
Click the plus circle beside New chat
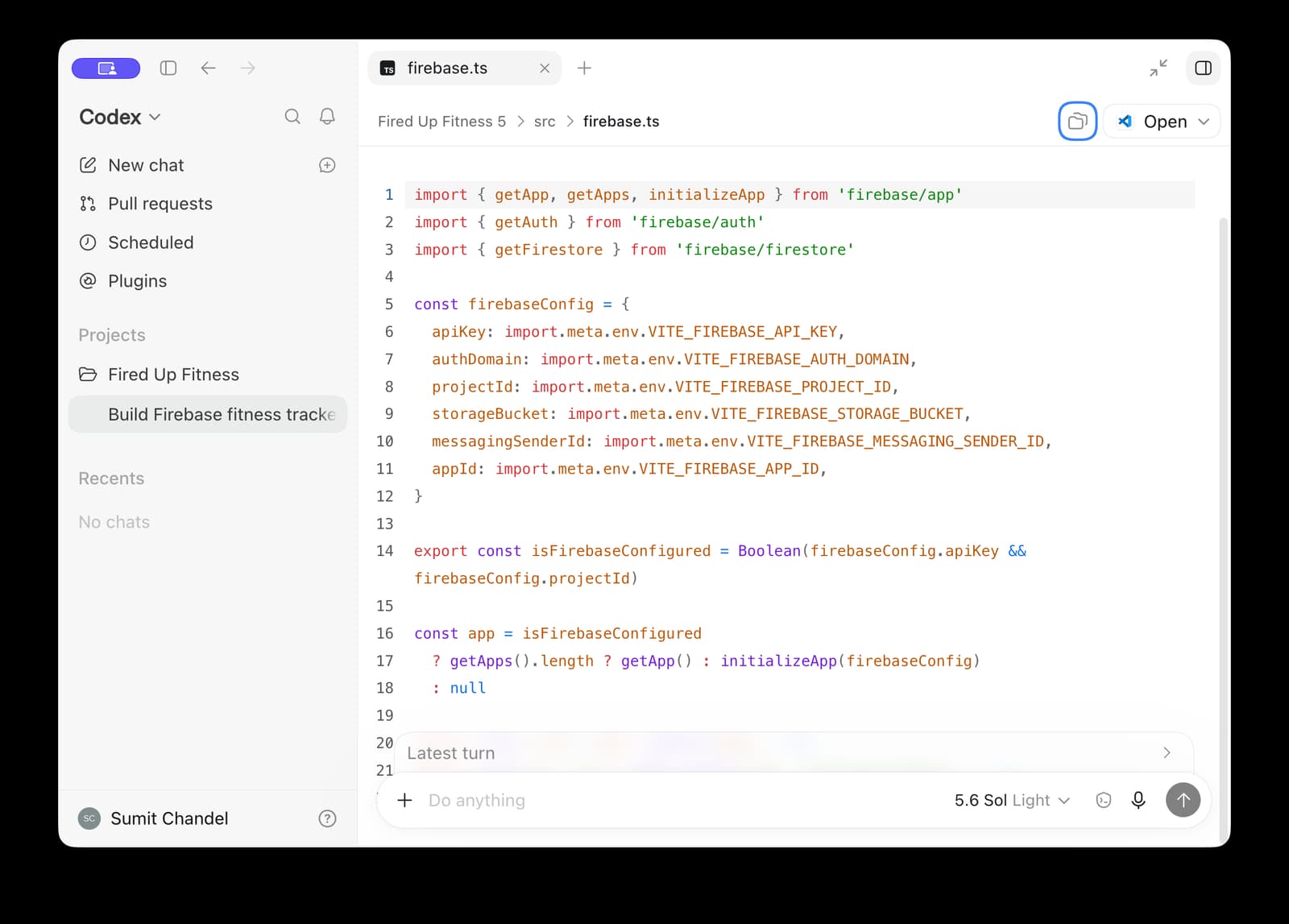327,165
